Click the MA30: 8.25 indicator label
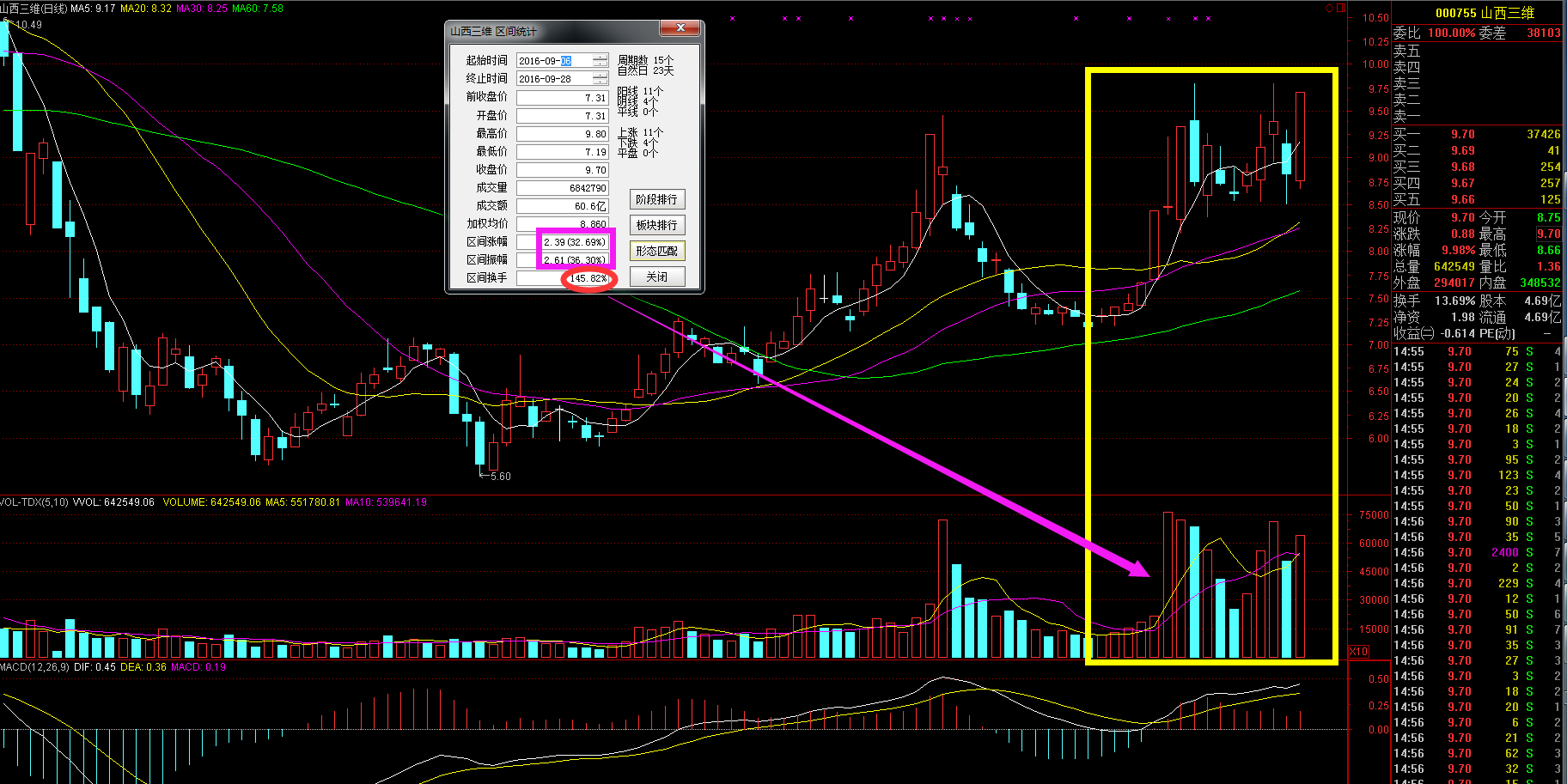 point(201,8)
